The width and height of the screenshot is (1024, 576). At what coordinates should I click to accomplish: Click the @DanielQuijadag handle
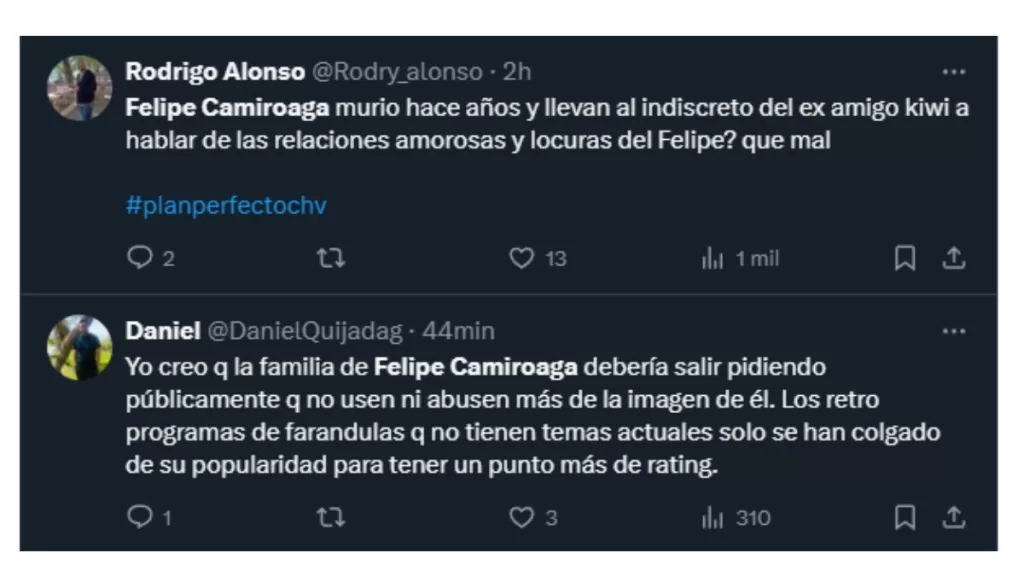304,331
